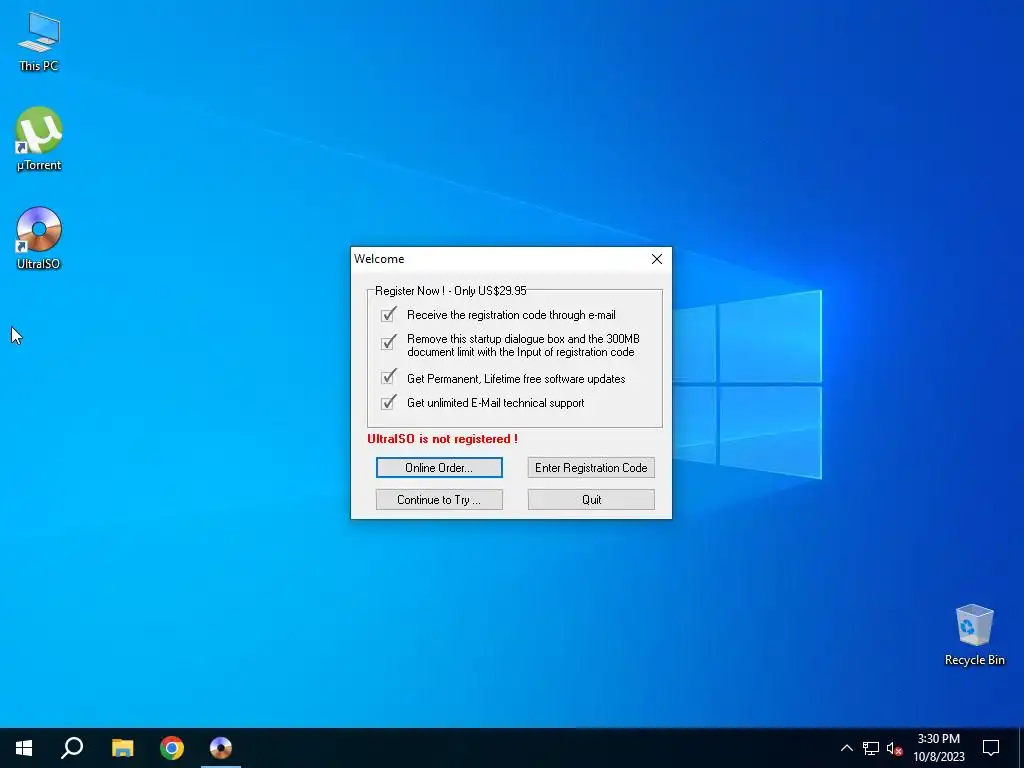The height and width of the screenshot is (768, 1024).
Task: Select the Recycle Bin icon
Action: pyautogui.click(x=974, y=635)
